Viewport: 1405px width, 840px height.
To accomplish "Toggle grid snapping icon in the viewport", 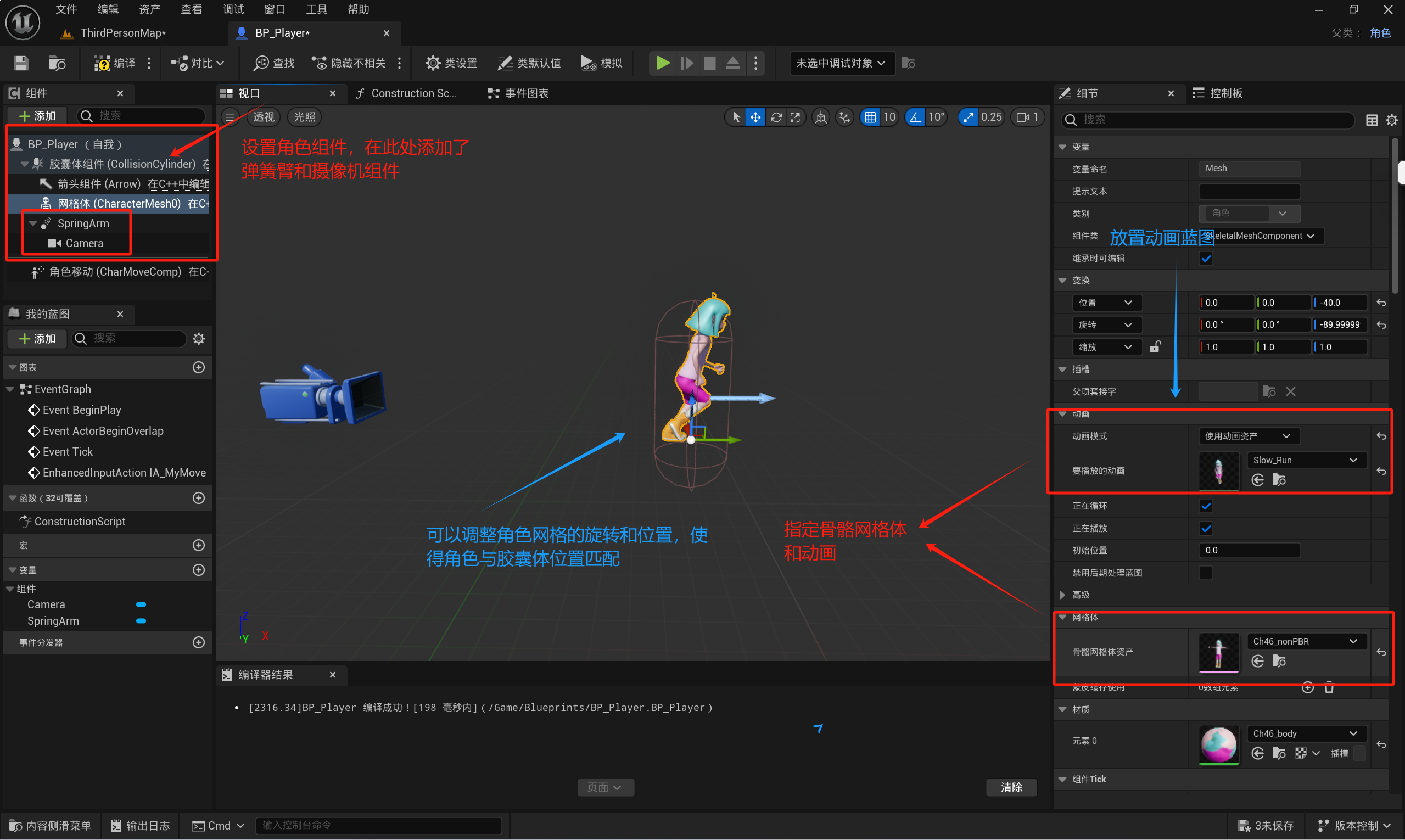I will point(870,117).
